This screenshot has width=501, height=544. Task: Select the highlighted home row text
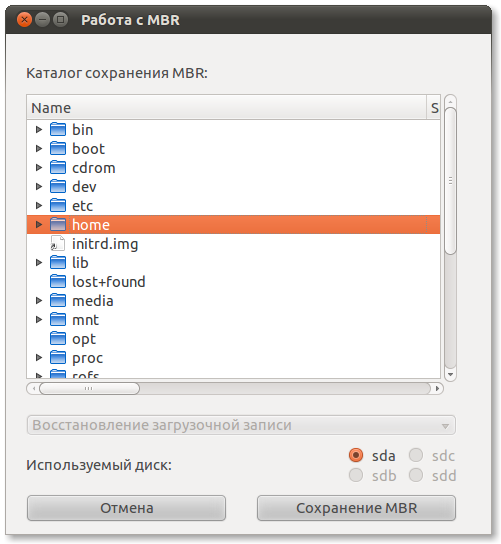click(x=91, y=225)
